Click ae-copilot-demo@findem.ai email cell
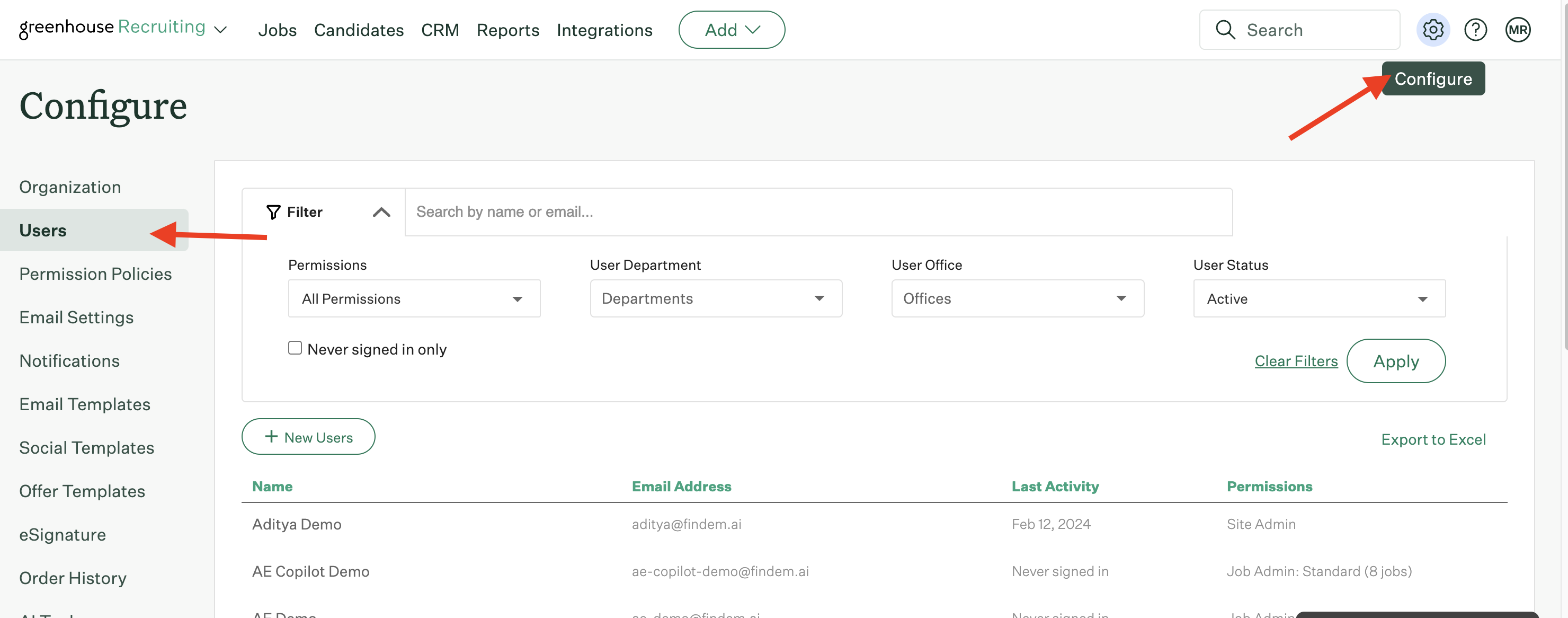Screen dimensions: 1568x618 720,571
